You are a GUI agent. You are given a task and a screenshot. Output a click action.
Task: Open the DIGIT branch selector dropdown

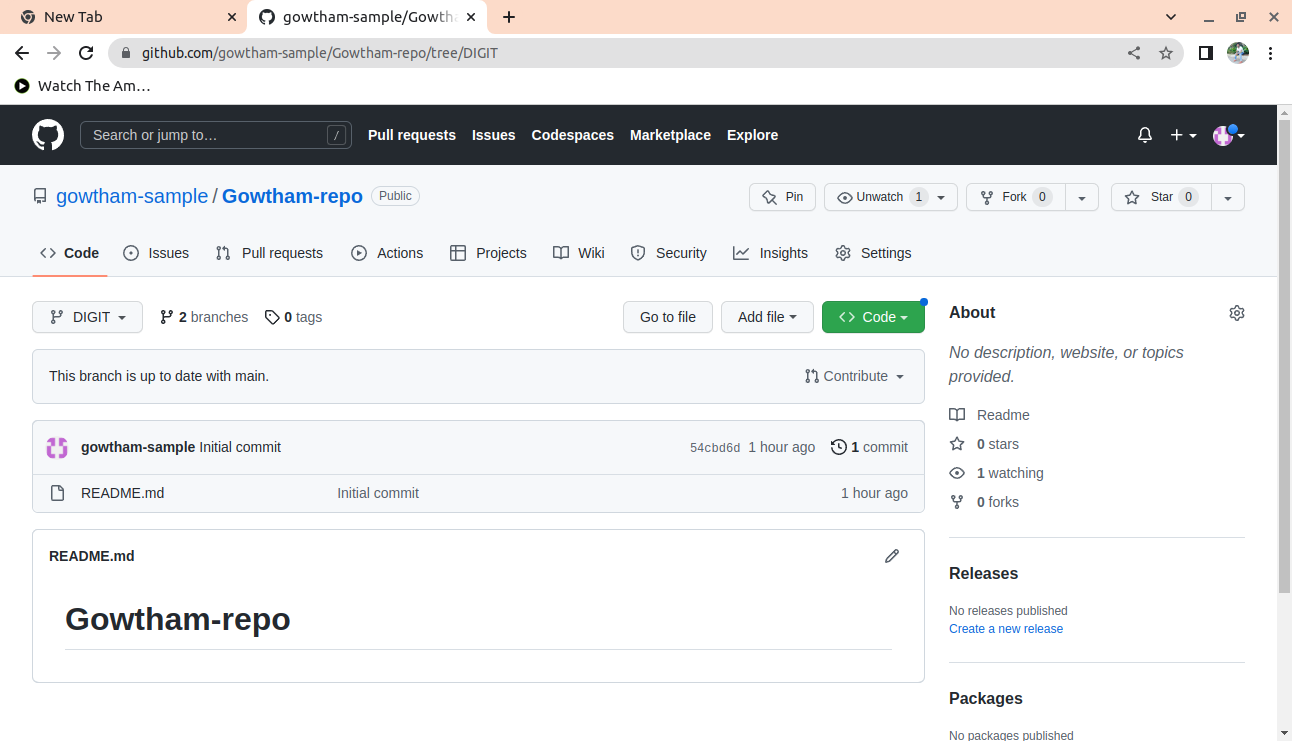pos(87,317)
